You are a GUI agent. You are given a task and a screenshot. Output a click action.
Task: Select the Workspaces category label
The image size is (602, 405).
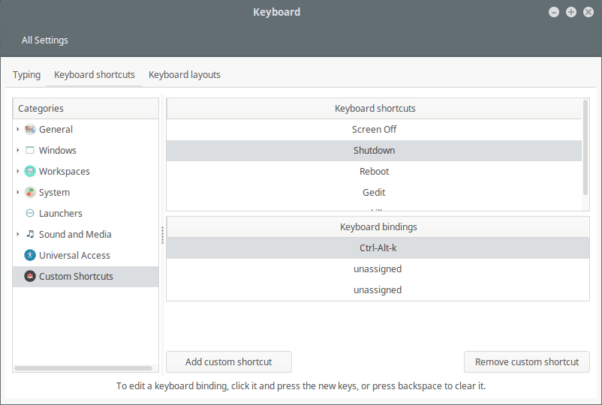(64, 171)
